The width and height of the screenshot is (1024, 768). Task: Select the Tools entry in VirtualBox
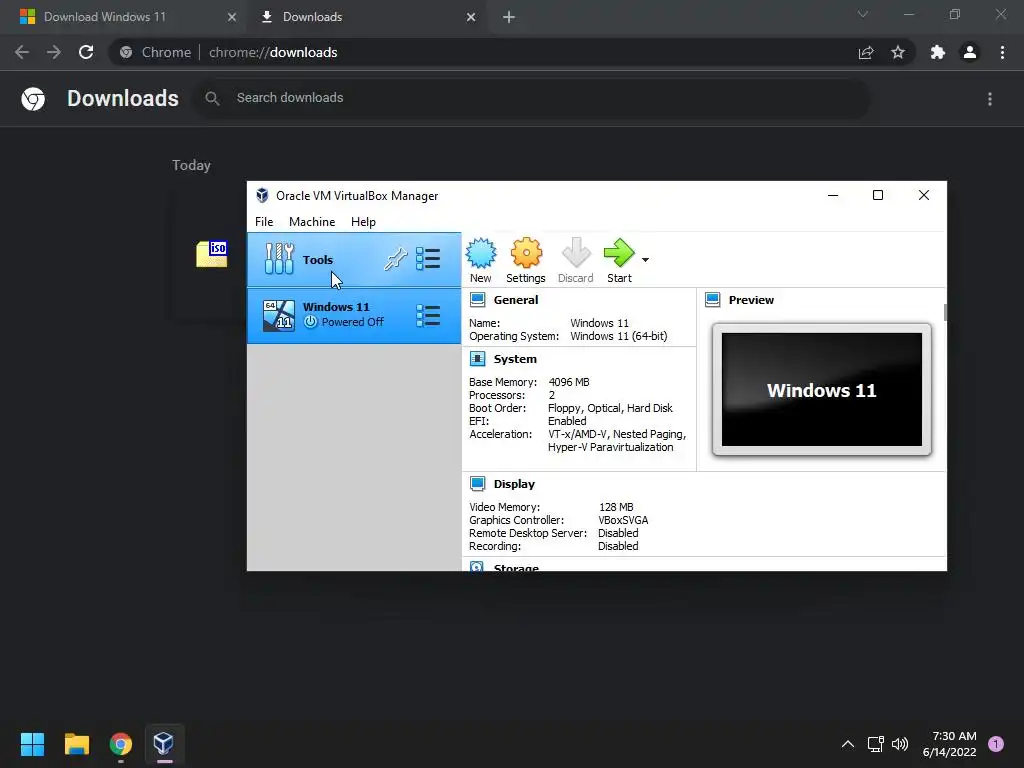[x=354, y=260]
